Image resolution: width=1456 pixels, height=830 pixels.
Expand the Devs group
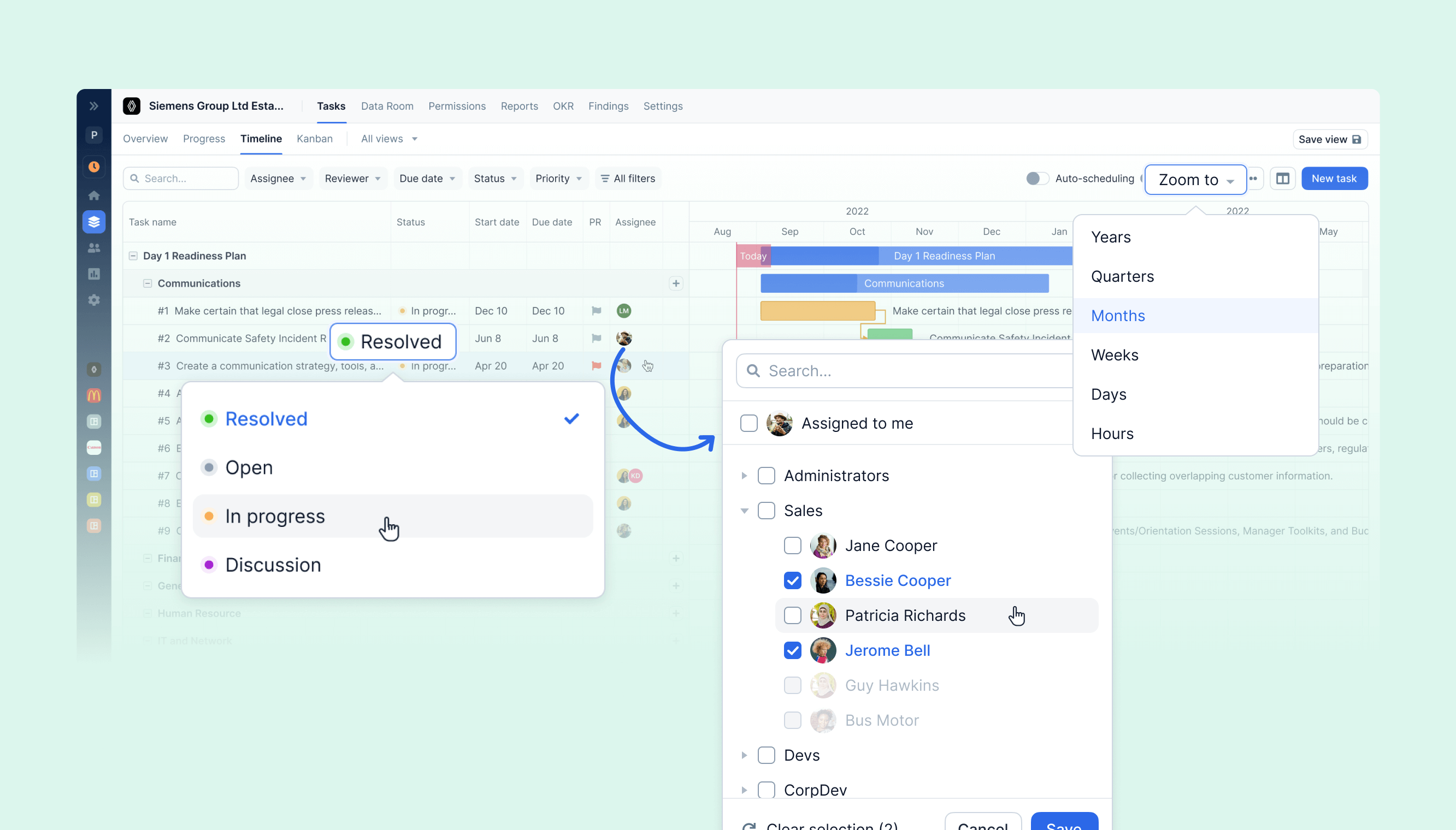[744, 755]
